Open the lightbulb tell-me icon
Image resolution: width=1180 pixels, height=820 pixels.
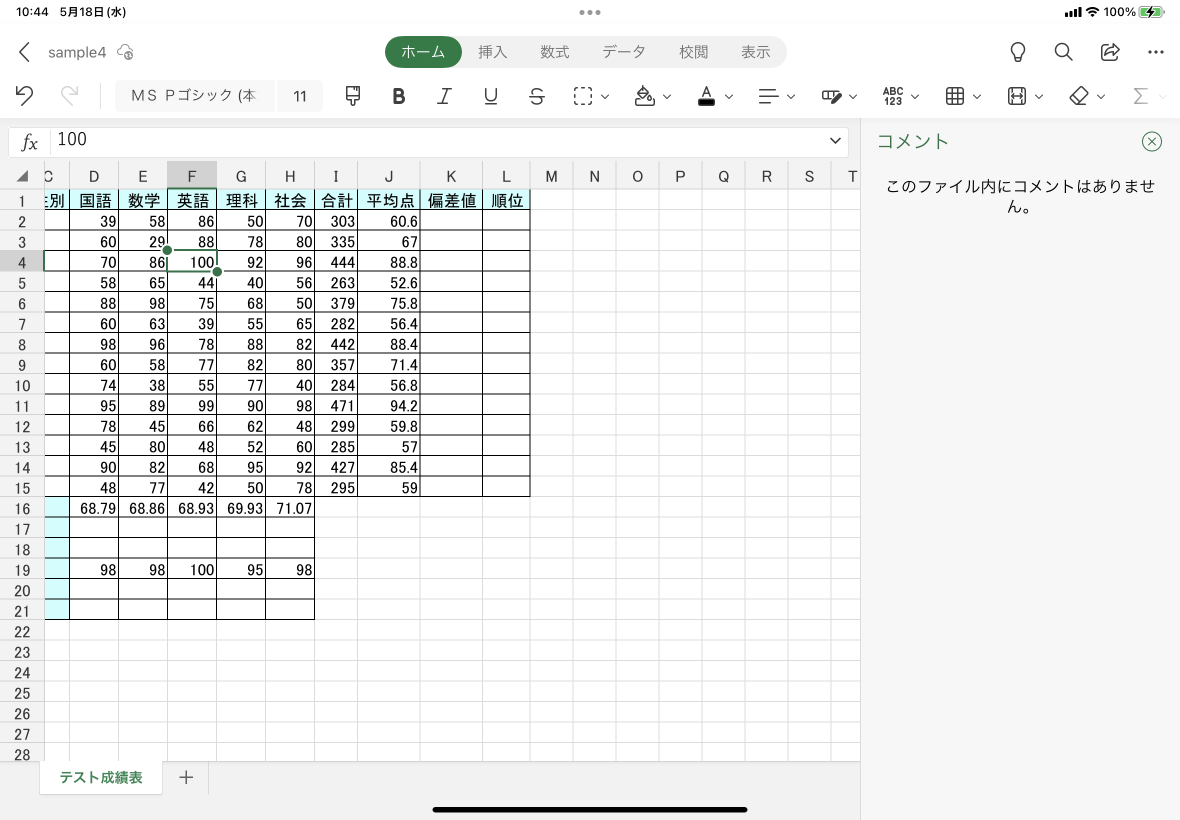click(1017, 52)
